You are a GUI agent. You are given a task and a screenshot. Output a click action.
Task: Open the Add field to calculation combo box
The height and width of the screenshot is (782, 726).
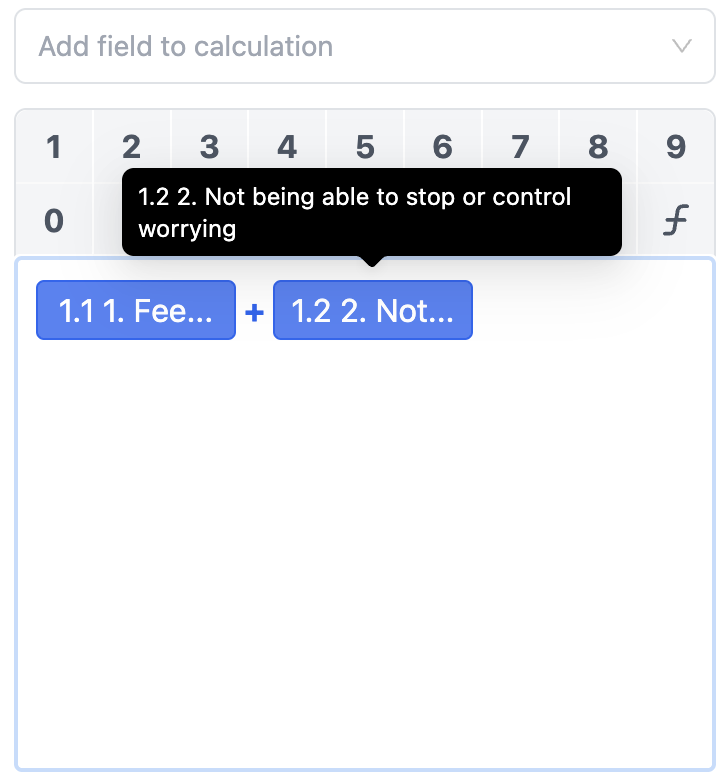click(x=365, y=46)
